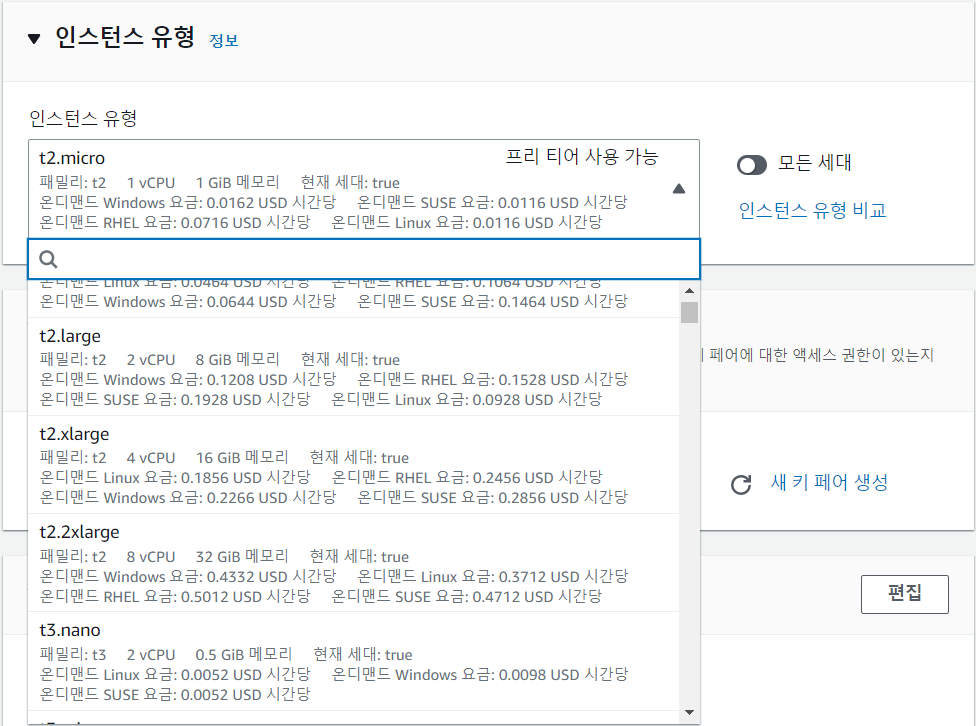This screenshot has width=976, height=726.
Task: Click the scrollbar down arrow in list
Action: [x=689, y=712]
